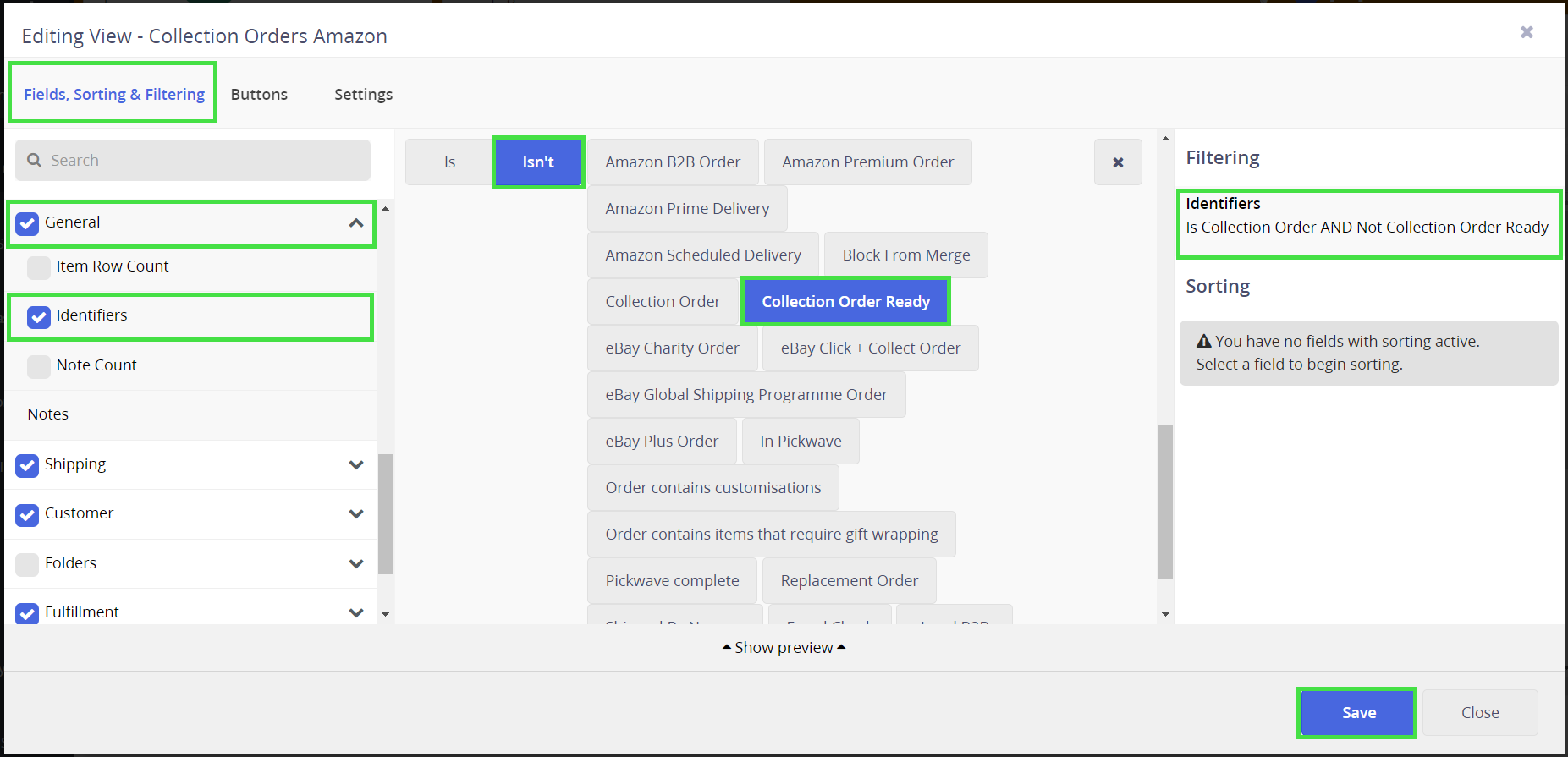This screenshot has height=757, width=1568.
Task: Open Show preview panel
Action: click(784, 647)
